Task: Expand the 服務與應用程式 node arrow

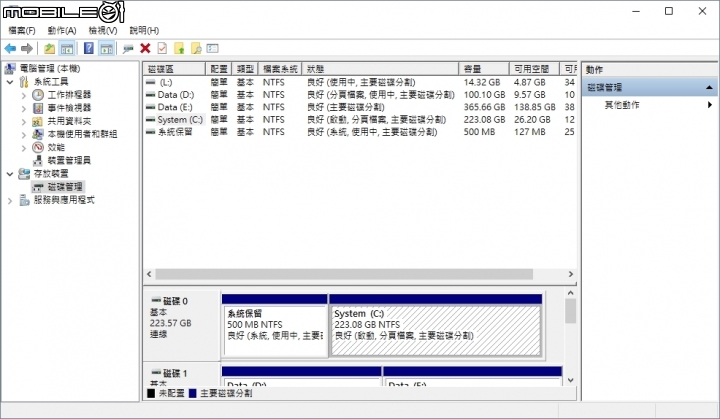Action: (10, 200)
